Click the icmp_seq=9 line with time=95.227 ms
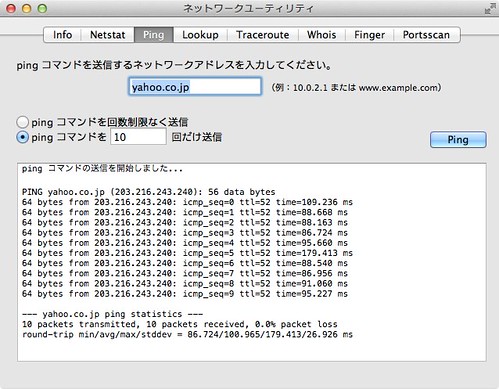 pos(185,294)
